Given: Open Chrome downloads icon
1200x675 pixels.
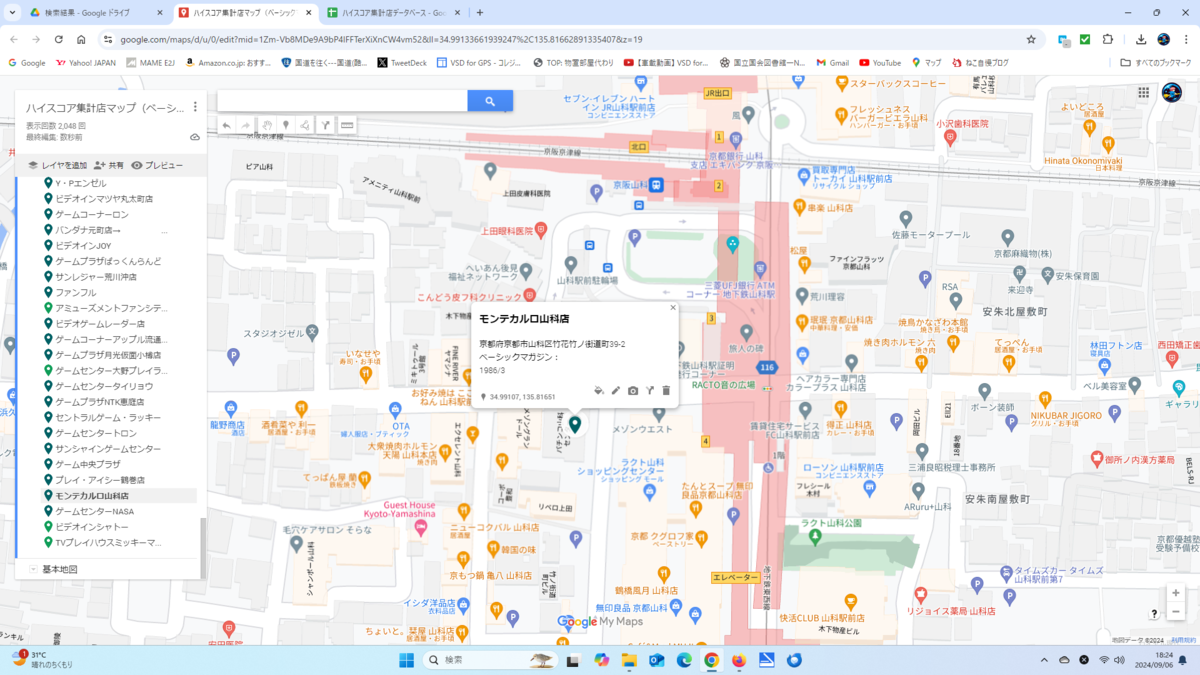Looking at the screenshot, I should tap(1141, 39).
